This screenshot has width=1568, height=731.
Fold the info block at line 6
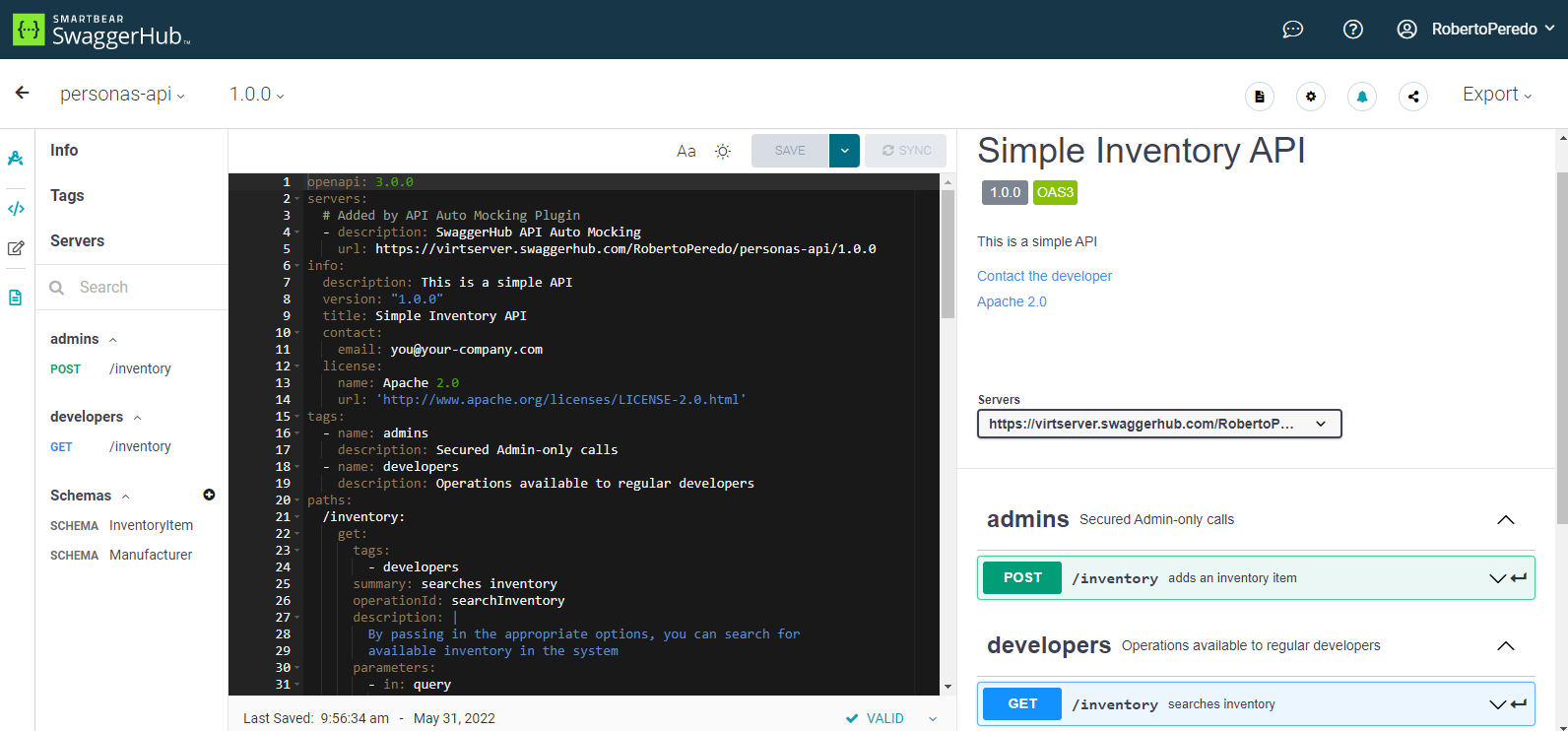point(297,266)
